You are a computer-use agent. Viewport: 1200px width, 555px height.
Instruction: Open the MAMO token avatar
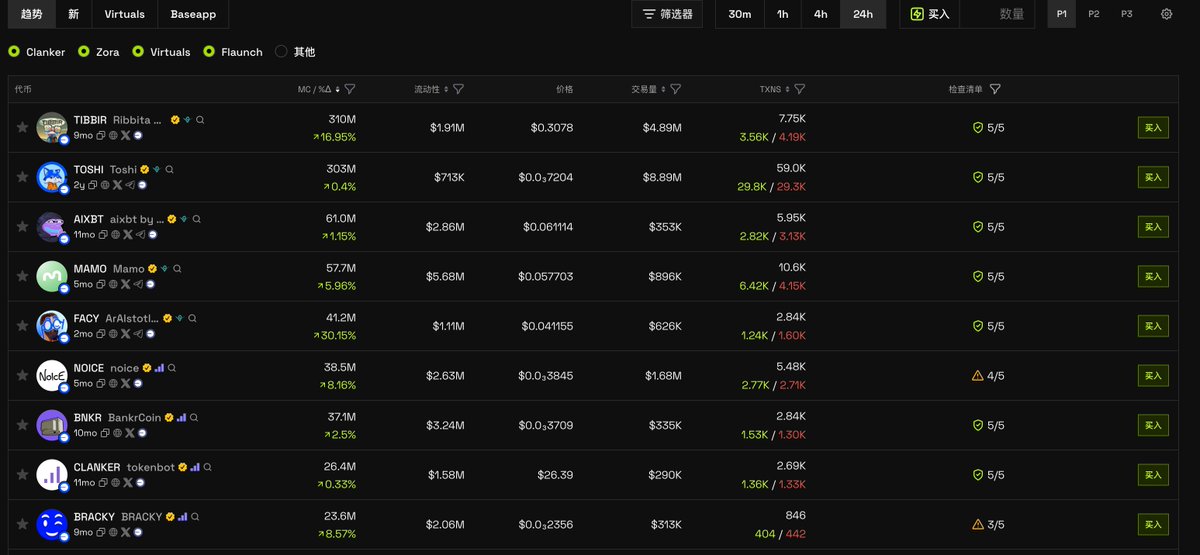point(51,276)
